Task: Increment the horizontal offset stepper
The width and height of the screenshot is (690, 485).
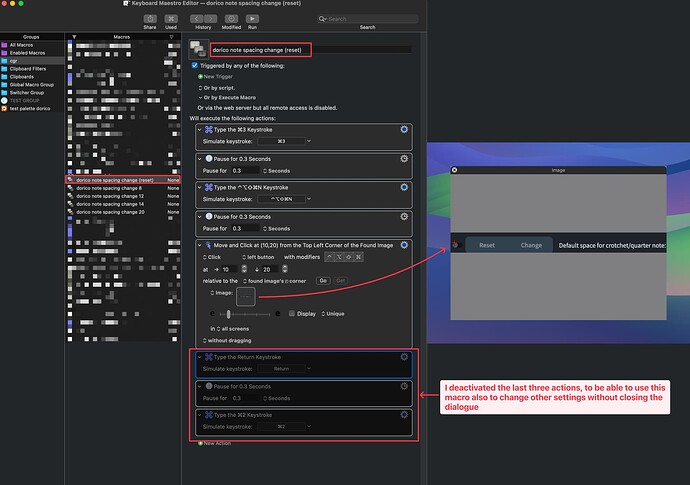Action: 244,267
